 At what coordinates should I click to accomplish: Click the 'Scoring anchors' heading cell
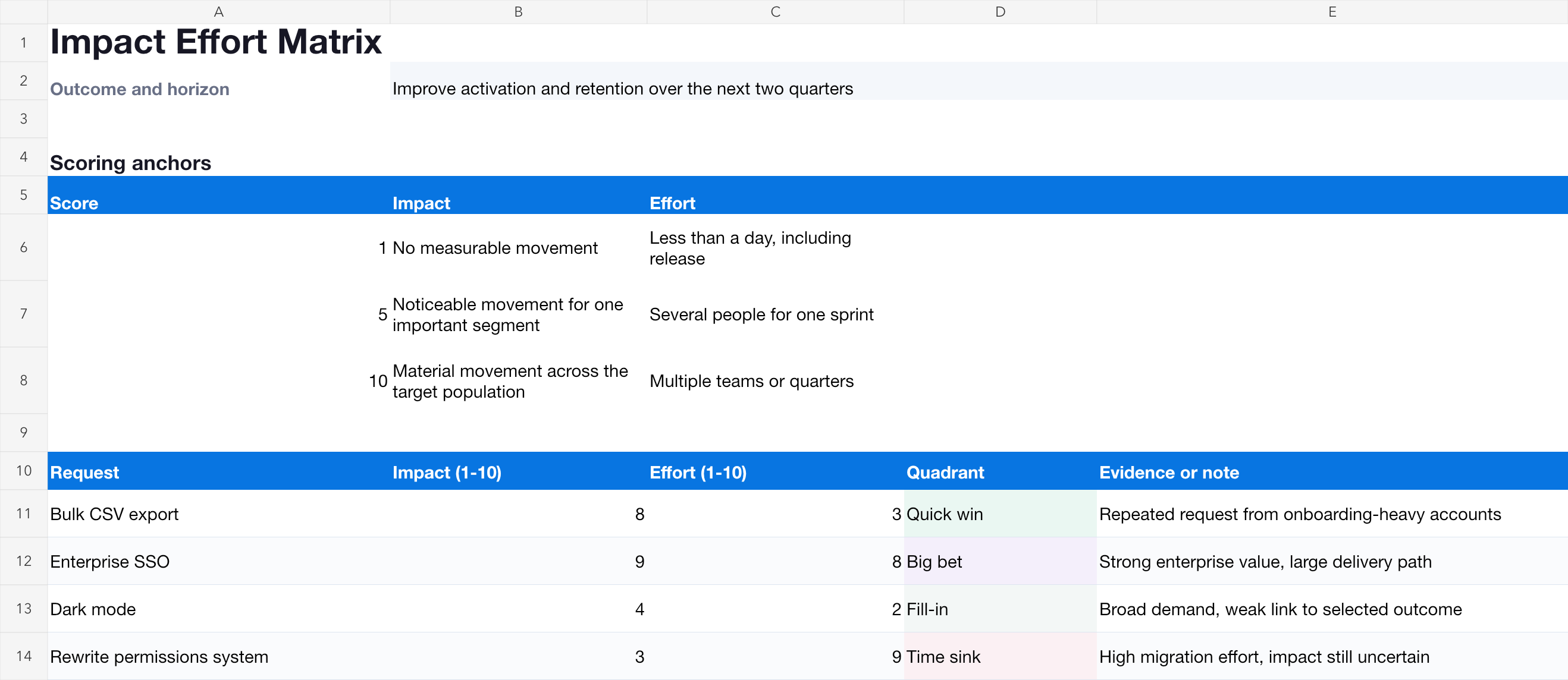pyautogui.click(x=218, y=157)
